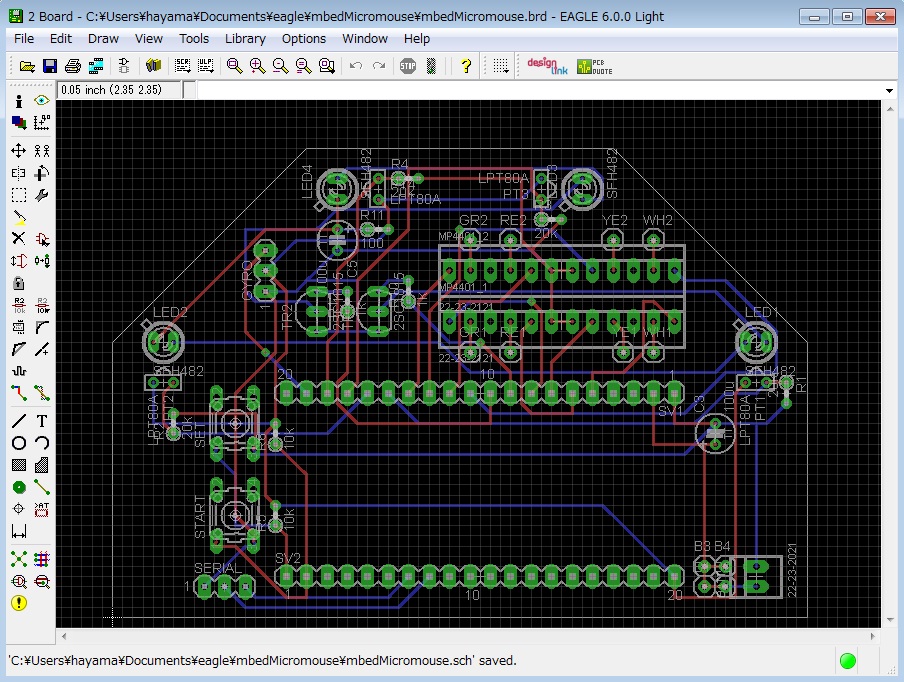Toggle the Lock tool
Screen dimensions: 904x682
click(x=18, y=283)
